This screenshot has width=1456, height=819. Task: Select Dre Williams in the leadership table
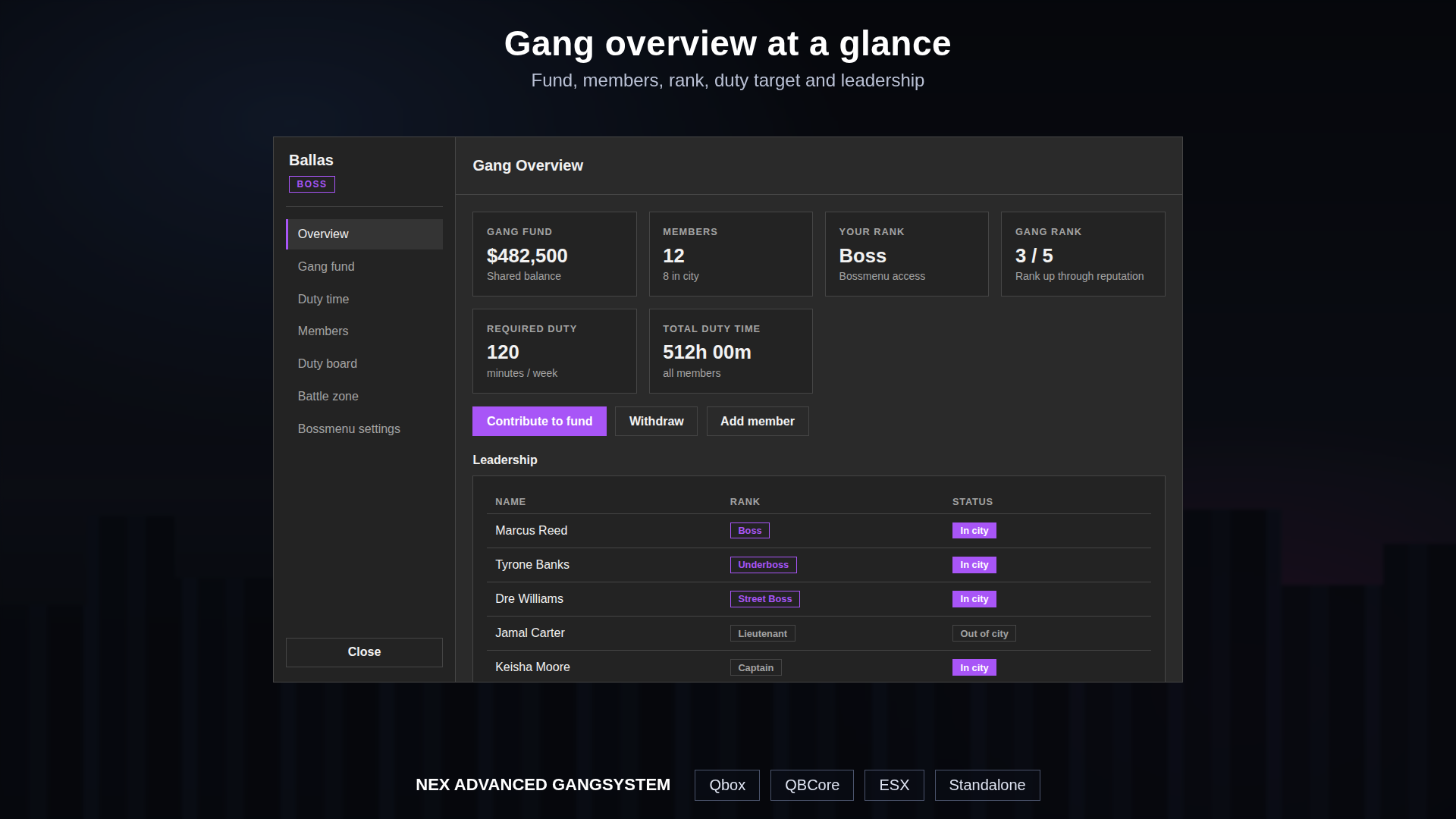[x=819, y=599]
